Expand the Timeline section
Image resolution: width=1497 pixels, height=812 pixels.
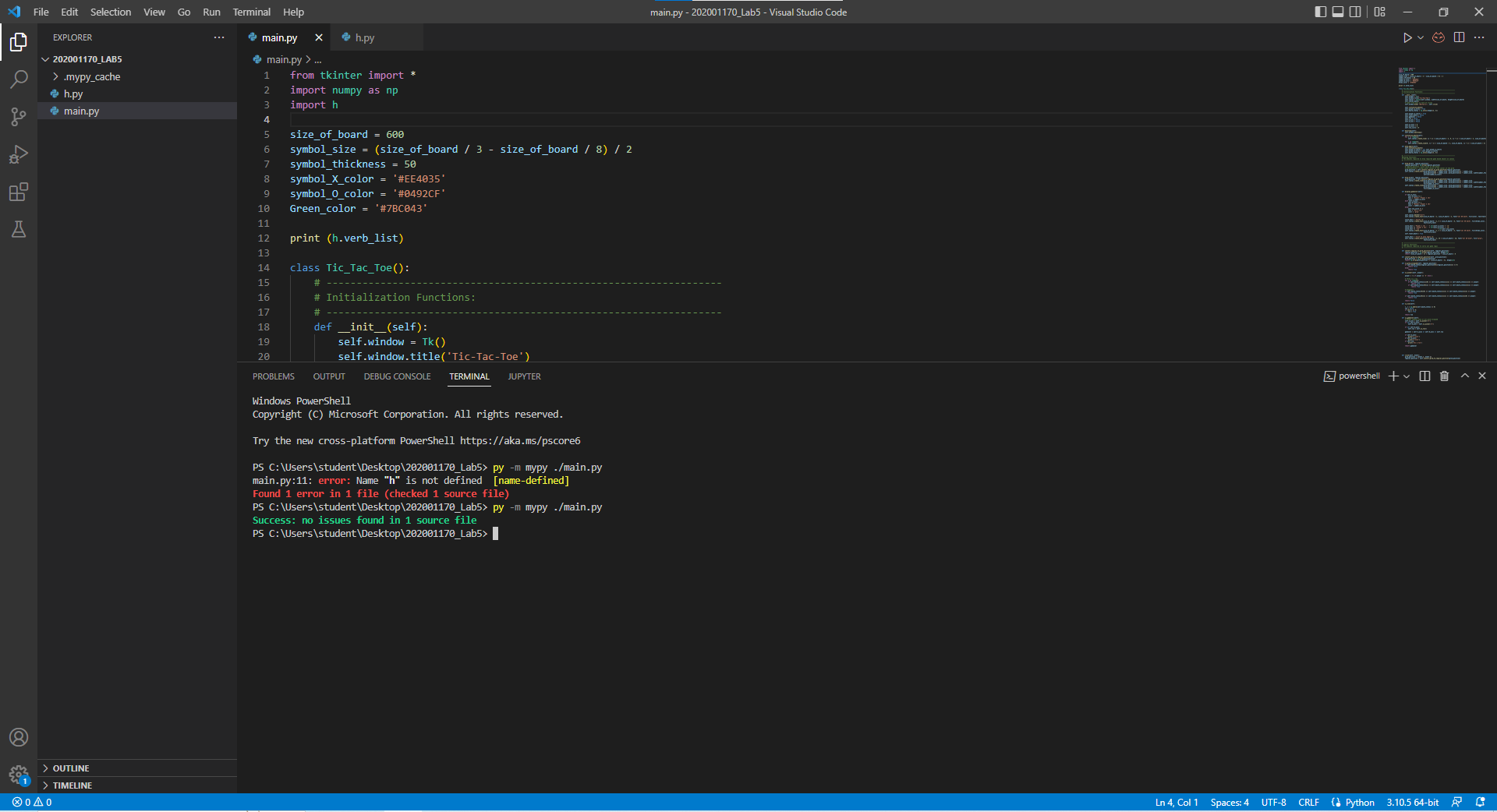tap(137, 786)
